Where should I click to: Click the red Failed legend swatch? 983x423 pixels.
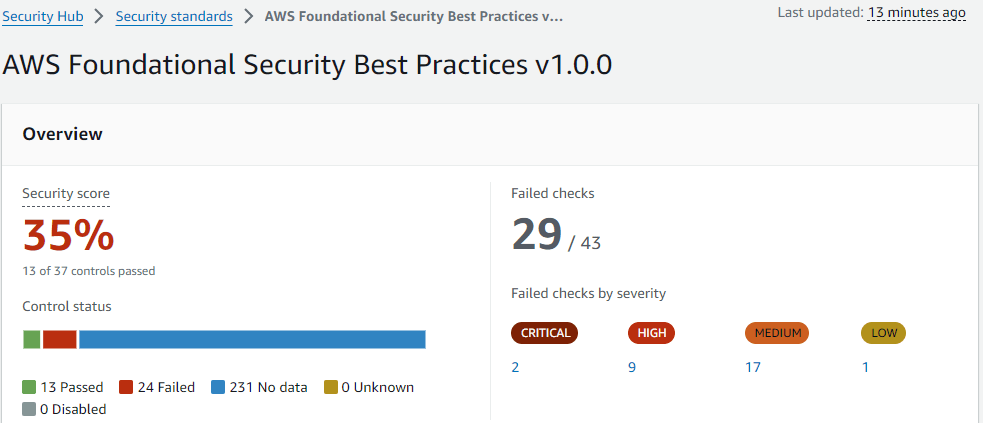point(126,387)
